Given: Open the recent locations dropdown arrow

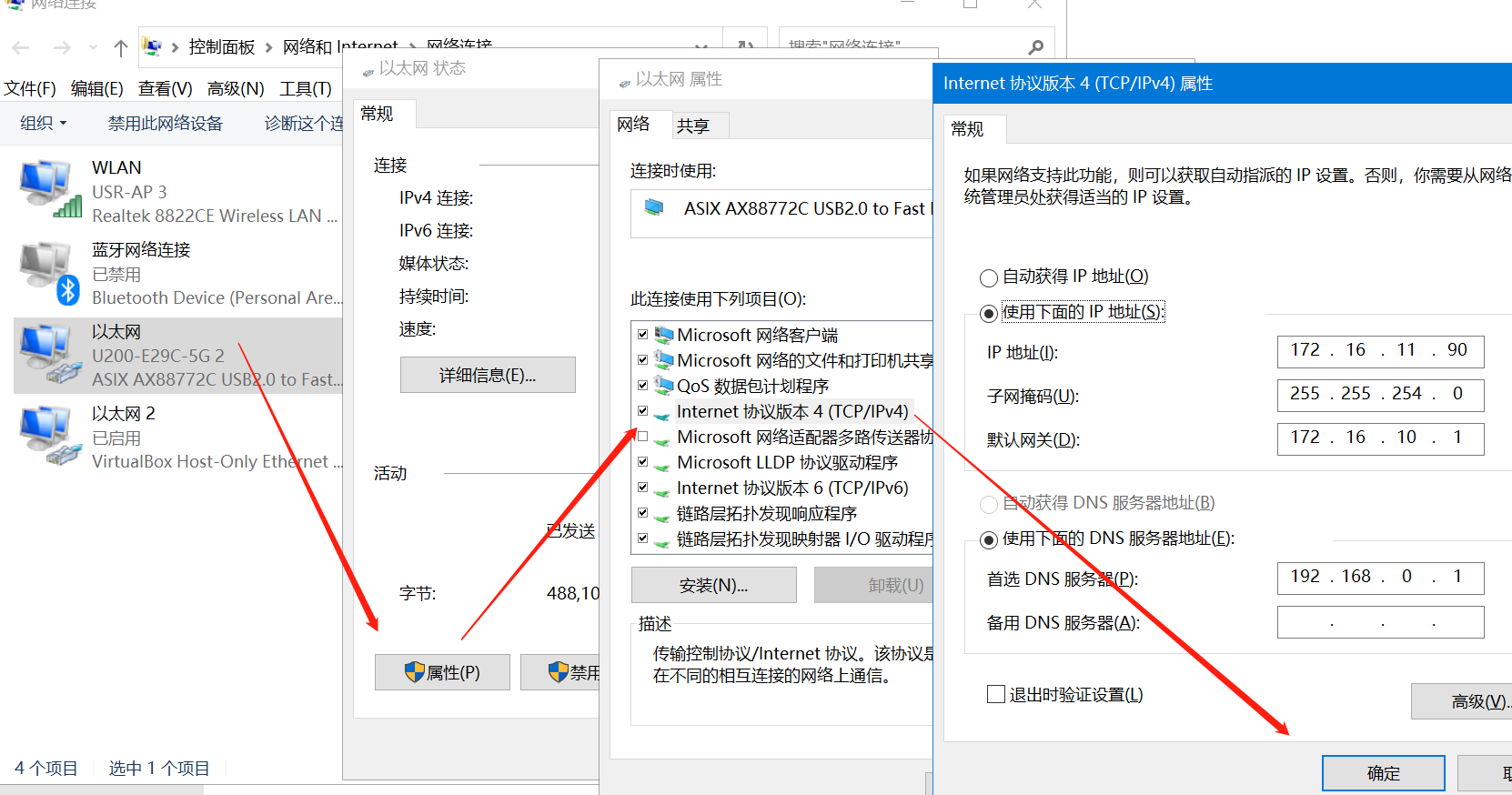Looking at the screenshot, I should point(93,47).
